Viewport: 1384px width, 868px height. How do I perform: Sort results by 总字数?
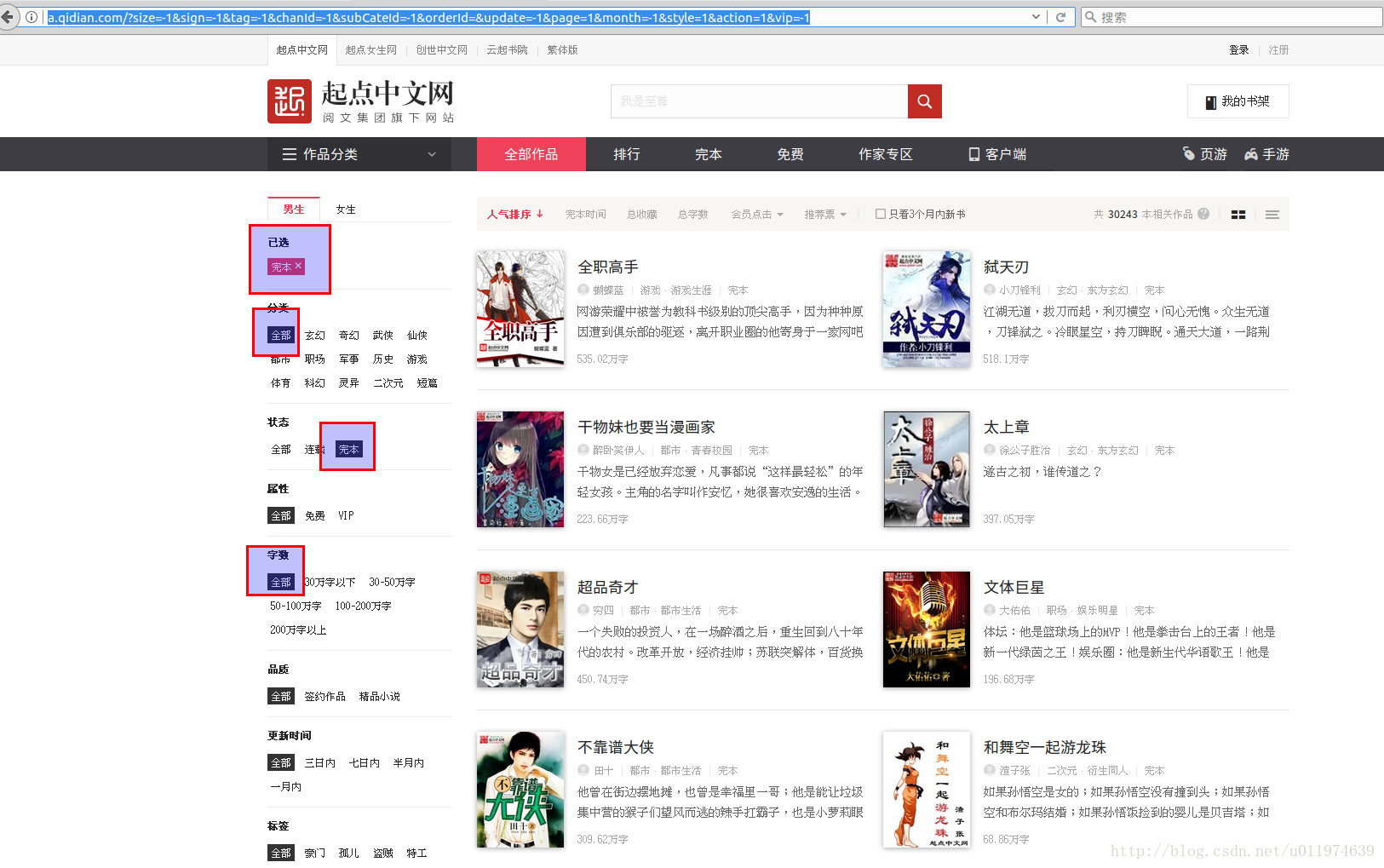point(693,215)
